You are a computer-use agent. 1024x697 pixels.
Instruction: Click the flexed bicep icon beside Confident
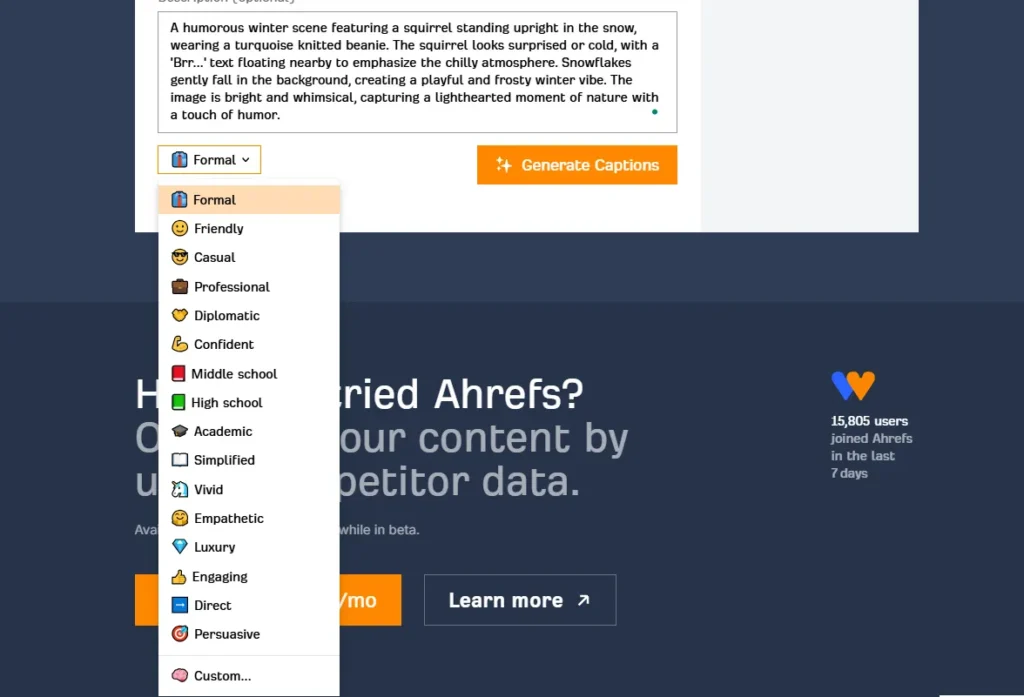pyautogui.click(x=180, y=344)
